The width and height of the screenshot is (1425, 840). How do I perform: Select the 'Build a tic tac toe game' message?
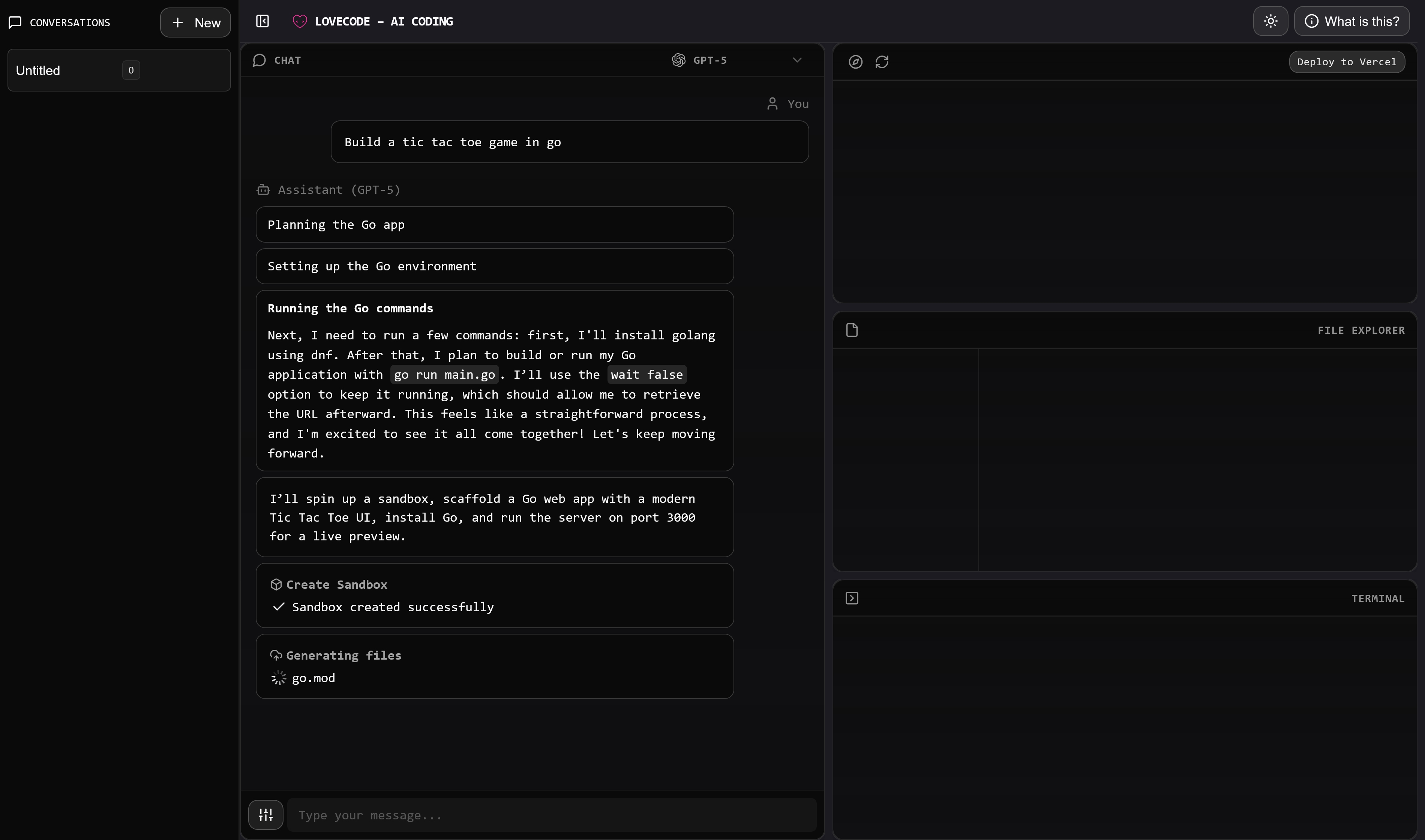tap(569, 142)
